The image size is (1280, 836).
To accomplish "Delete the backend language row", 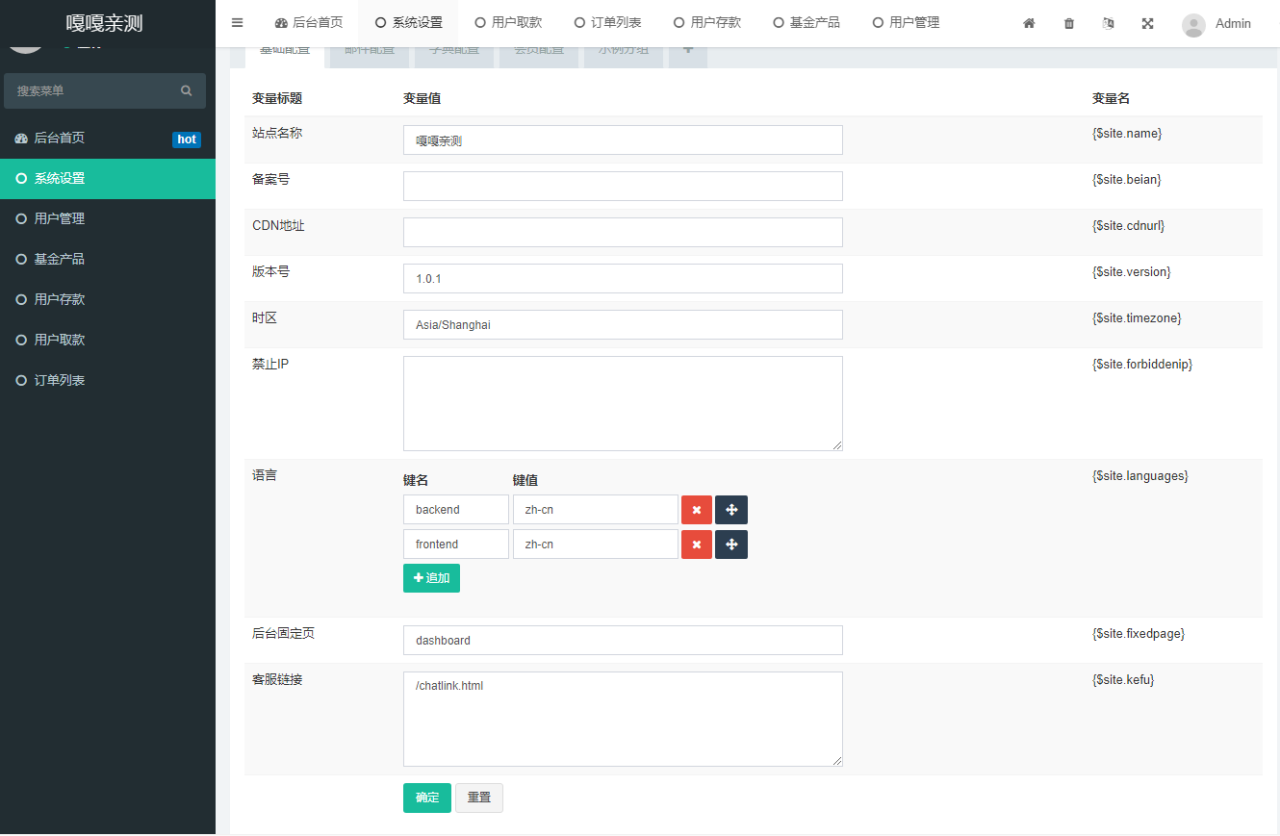I will [696, 510].
